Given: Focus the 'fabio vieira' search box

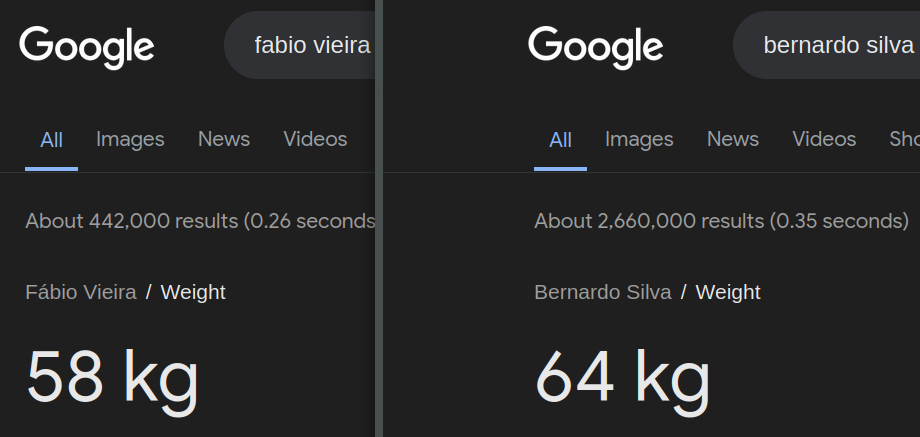Looking at the screenshot, I should pyautogui.click(x=299, y=45).
